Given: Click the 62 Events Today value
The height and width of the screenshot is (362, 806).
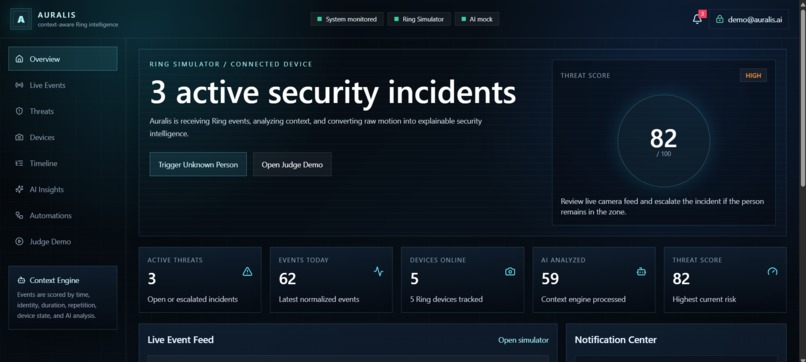Looking at the screenshot, I should click(x=287, y=279).
